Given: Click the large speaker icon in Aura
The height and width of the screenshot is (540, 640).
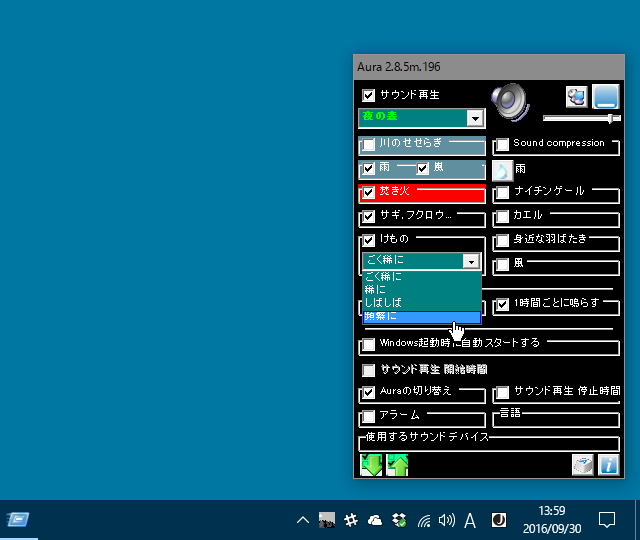Looking at the screenshot, I should (510, 101).
